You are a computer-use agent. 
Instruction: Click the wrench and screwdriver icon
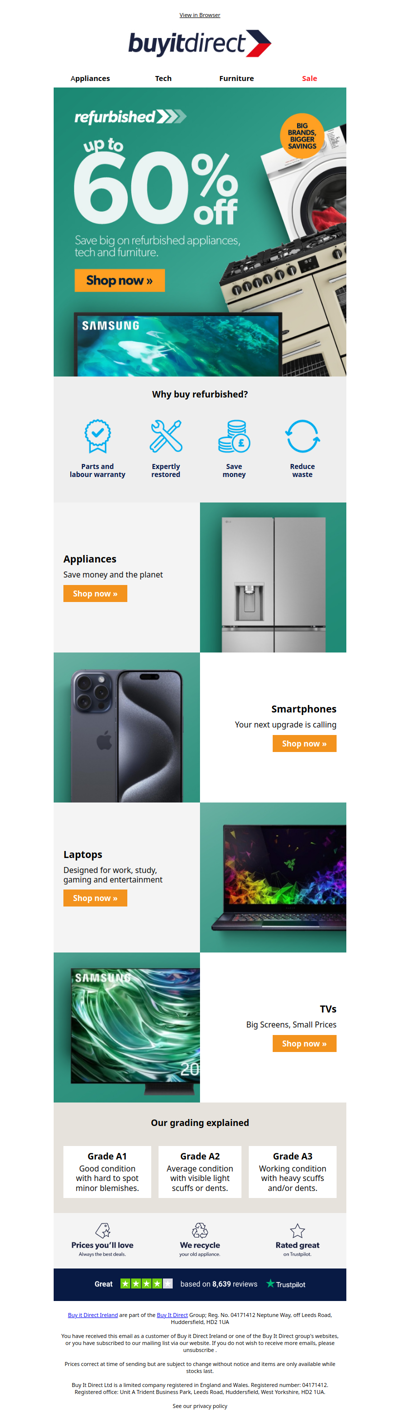point(166,436)
